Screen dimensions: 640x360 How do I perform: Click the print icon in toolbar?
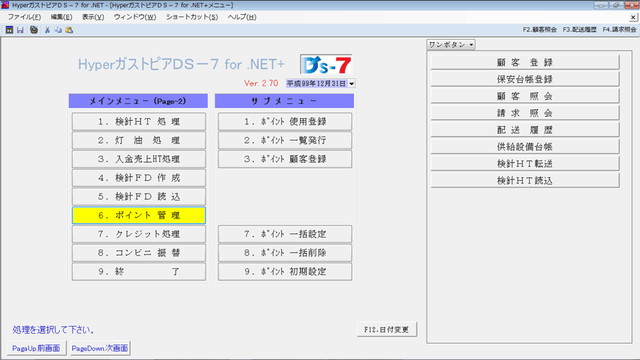(x=34, y=30)
